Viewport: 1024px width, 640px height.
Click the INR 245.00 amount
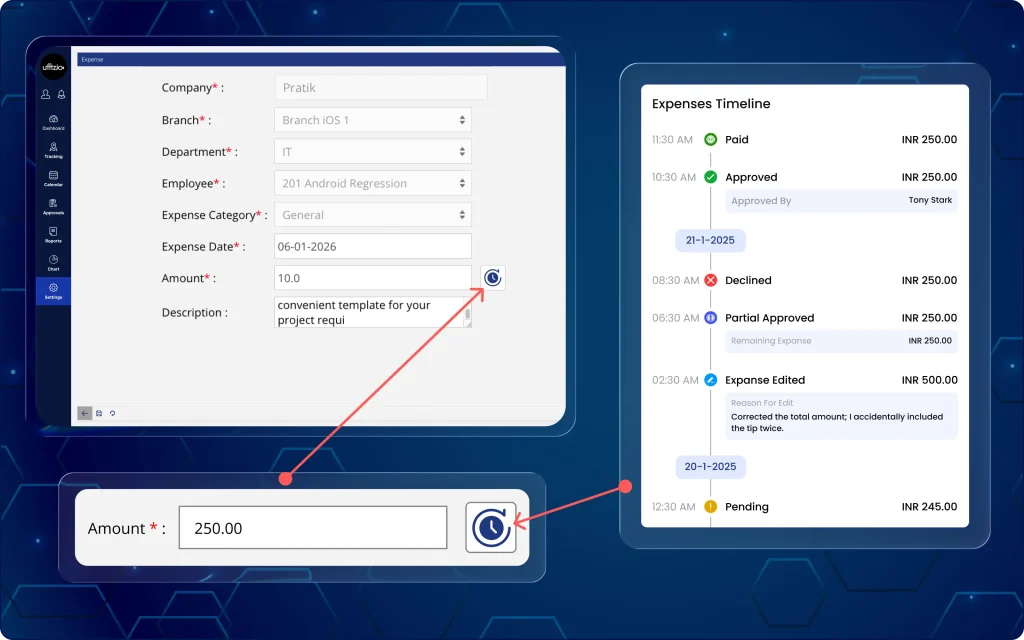929,507
